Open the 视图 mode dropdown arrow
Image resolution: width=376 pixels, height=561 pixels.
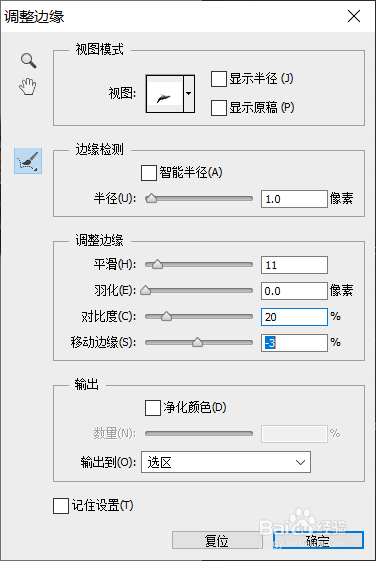tap(189, 94)
